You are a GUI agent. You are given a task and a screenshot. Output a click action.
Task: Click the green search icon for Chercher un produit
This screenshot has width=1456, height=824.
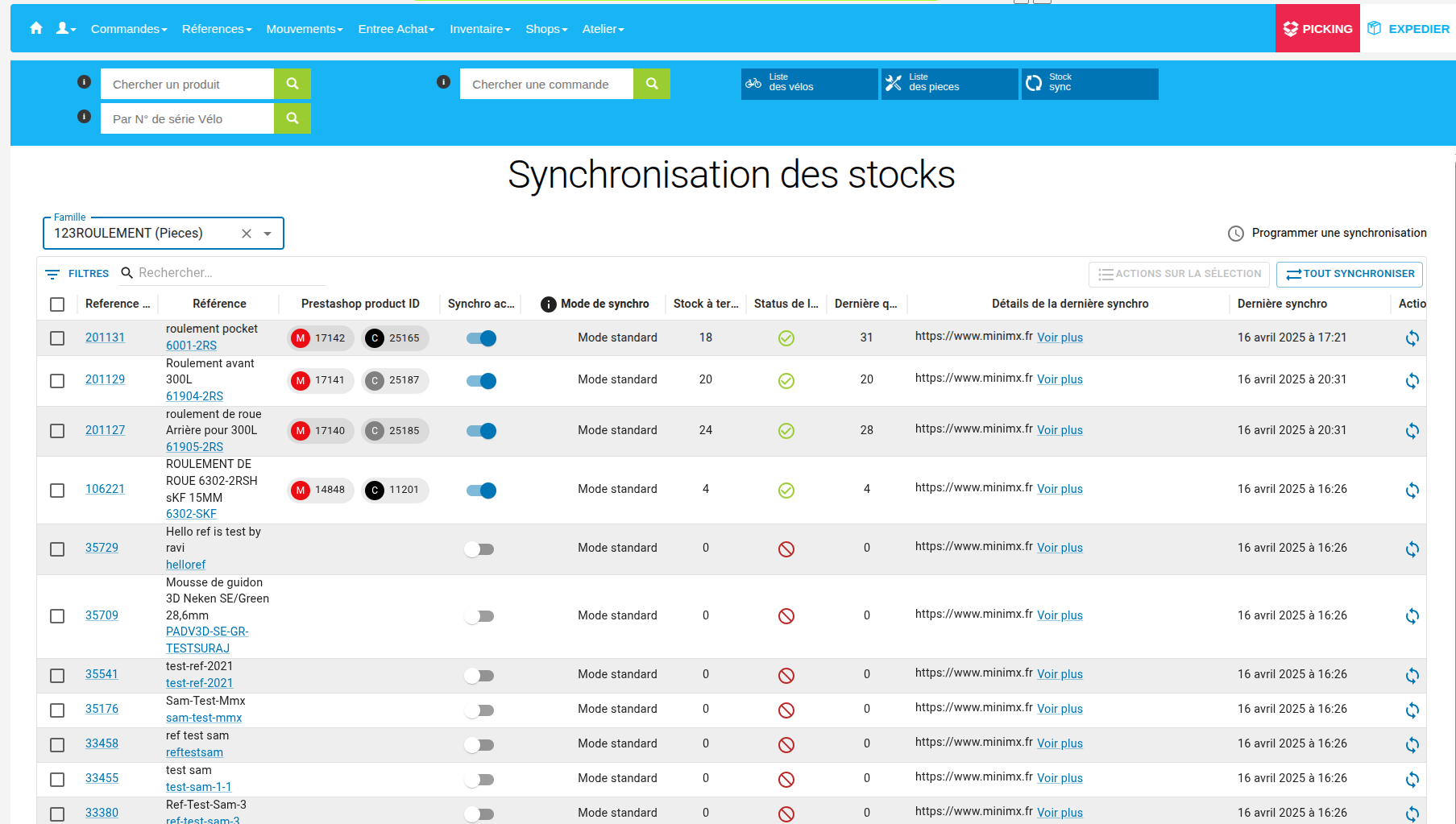292,84
